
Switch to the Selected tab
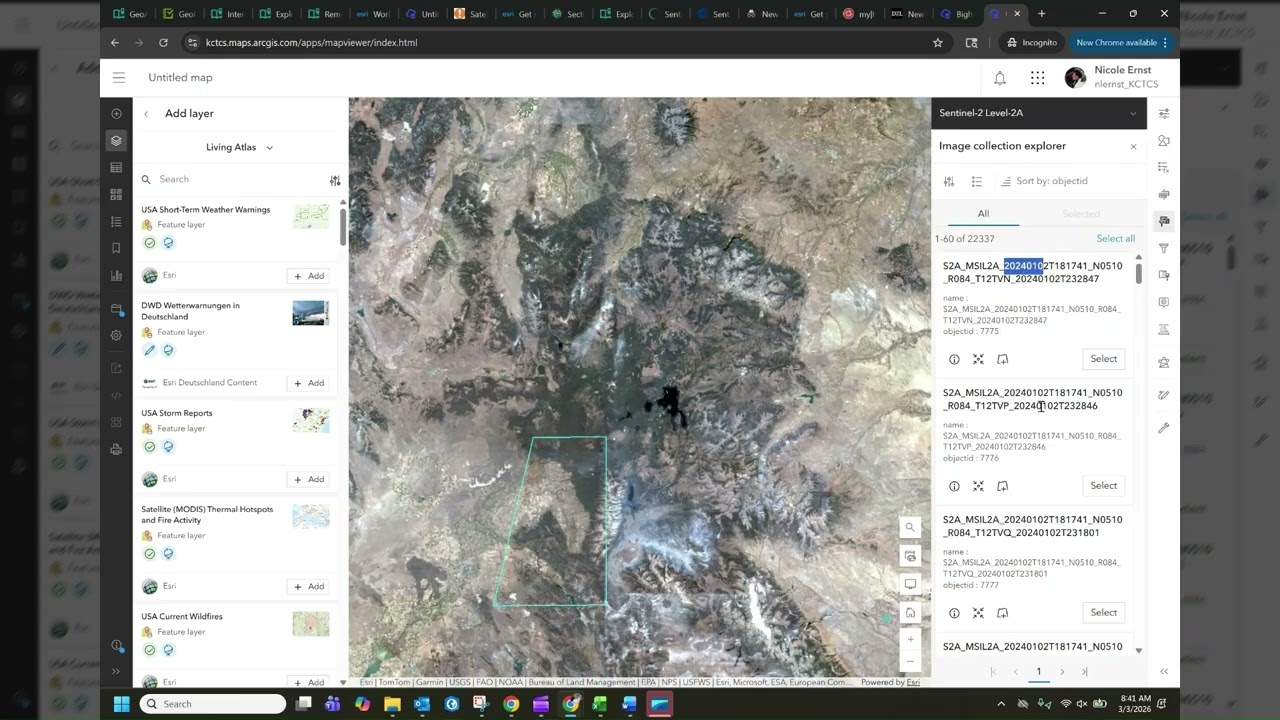coord(1081,213)
